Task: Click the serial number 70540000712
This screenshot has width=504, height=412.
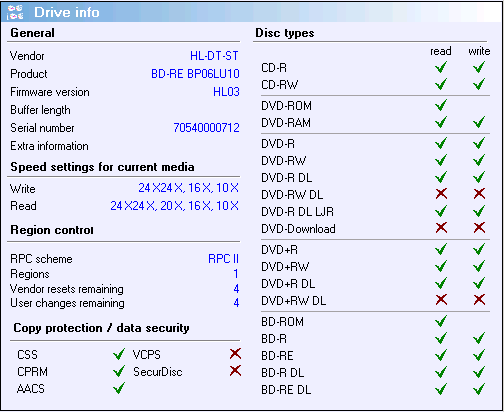Action: point(206,128)
